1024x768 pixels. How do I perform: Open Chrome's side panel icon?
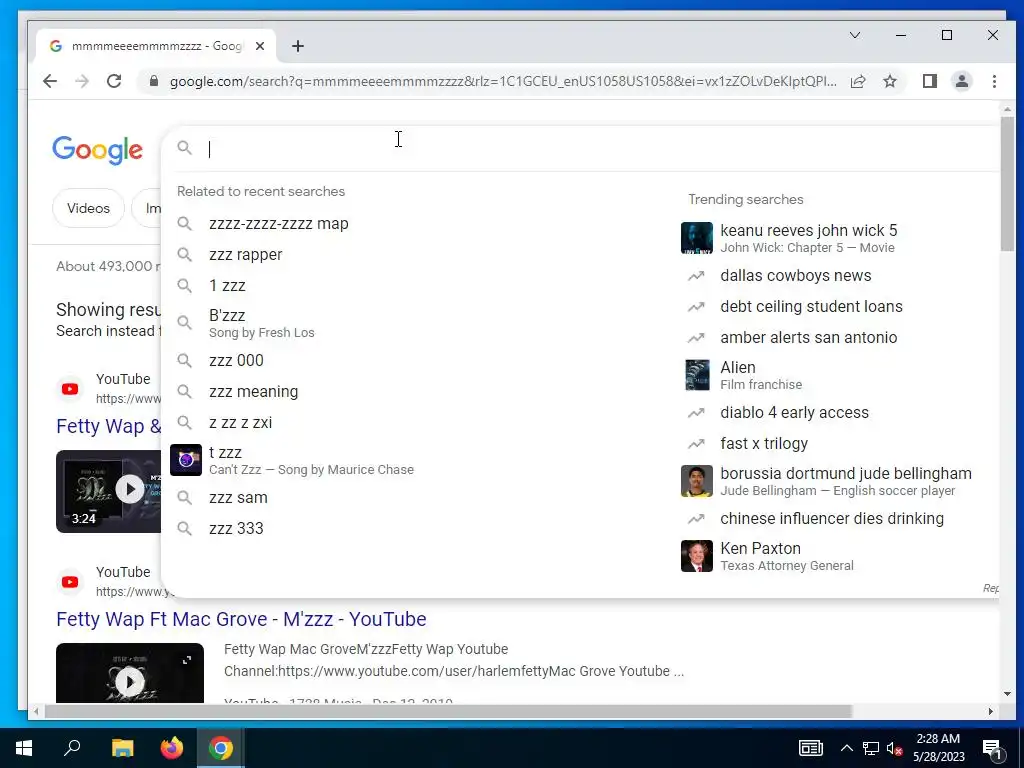[929, 81]
